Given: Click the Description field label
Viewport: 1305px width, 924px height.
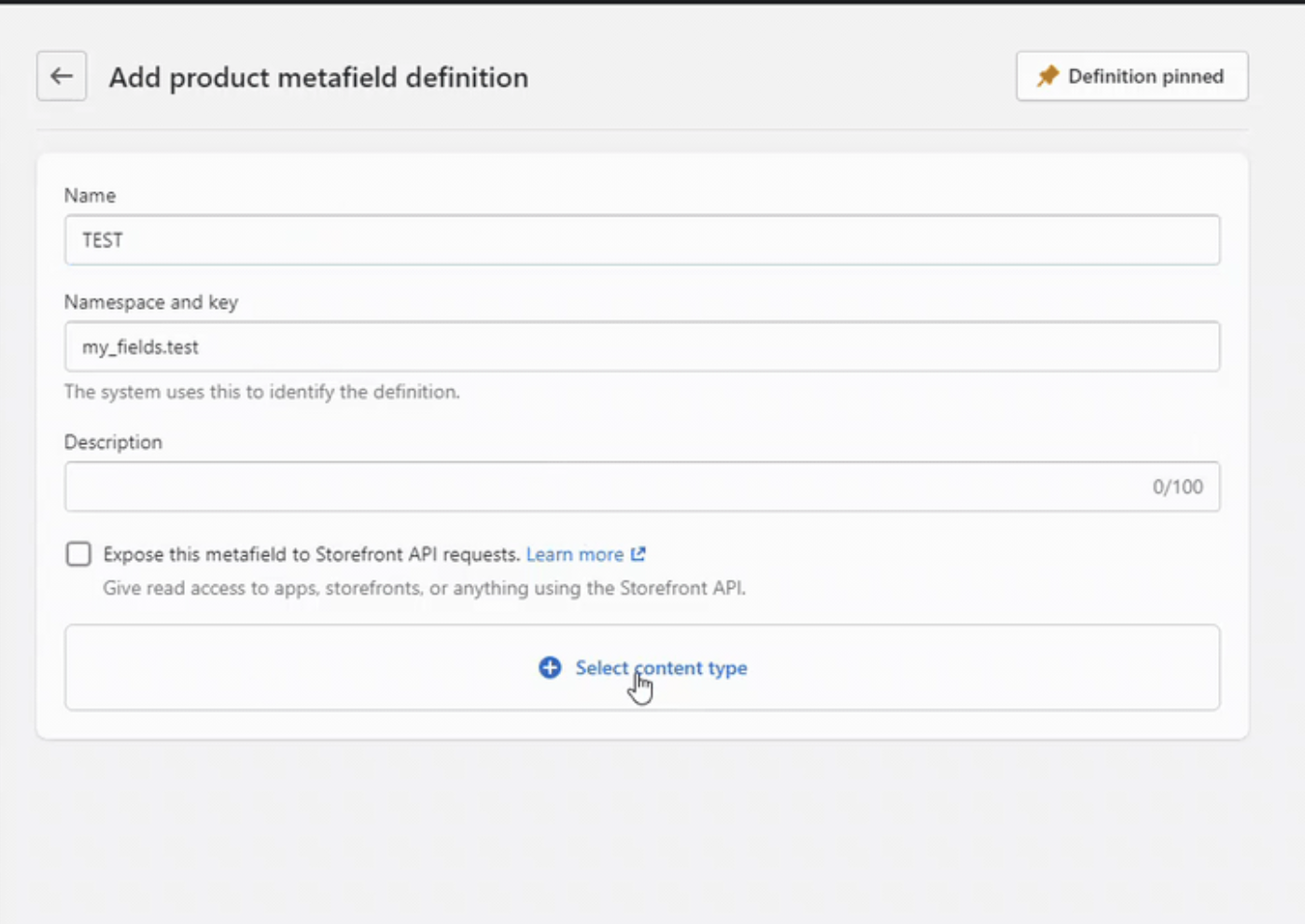Looking at the screenshot, I should coord(113,441).
